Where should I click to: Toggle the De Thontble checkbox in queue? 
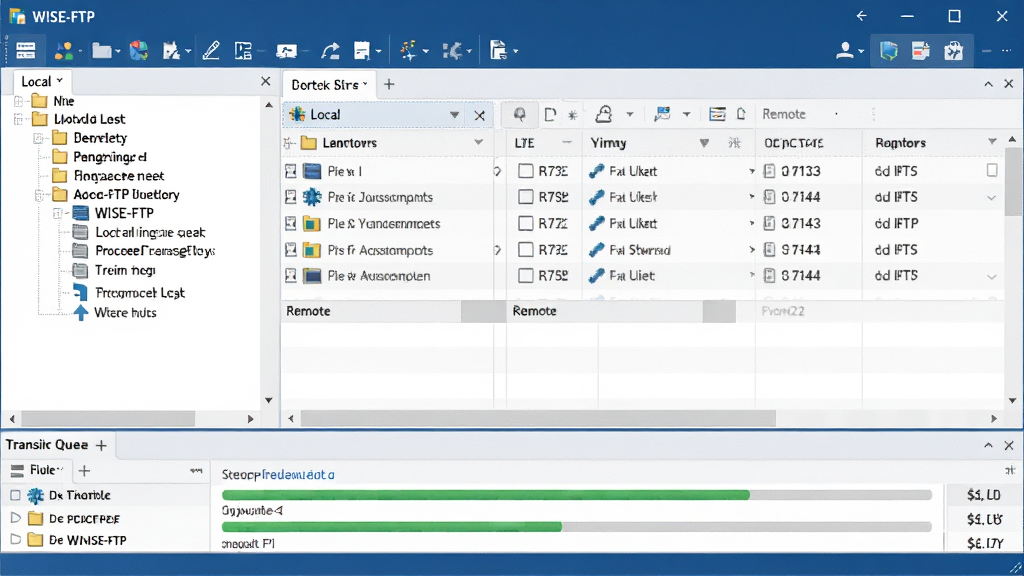click(15, 496)
